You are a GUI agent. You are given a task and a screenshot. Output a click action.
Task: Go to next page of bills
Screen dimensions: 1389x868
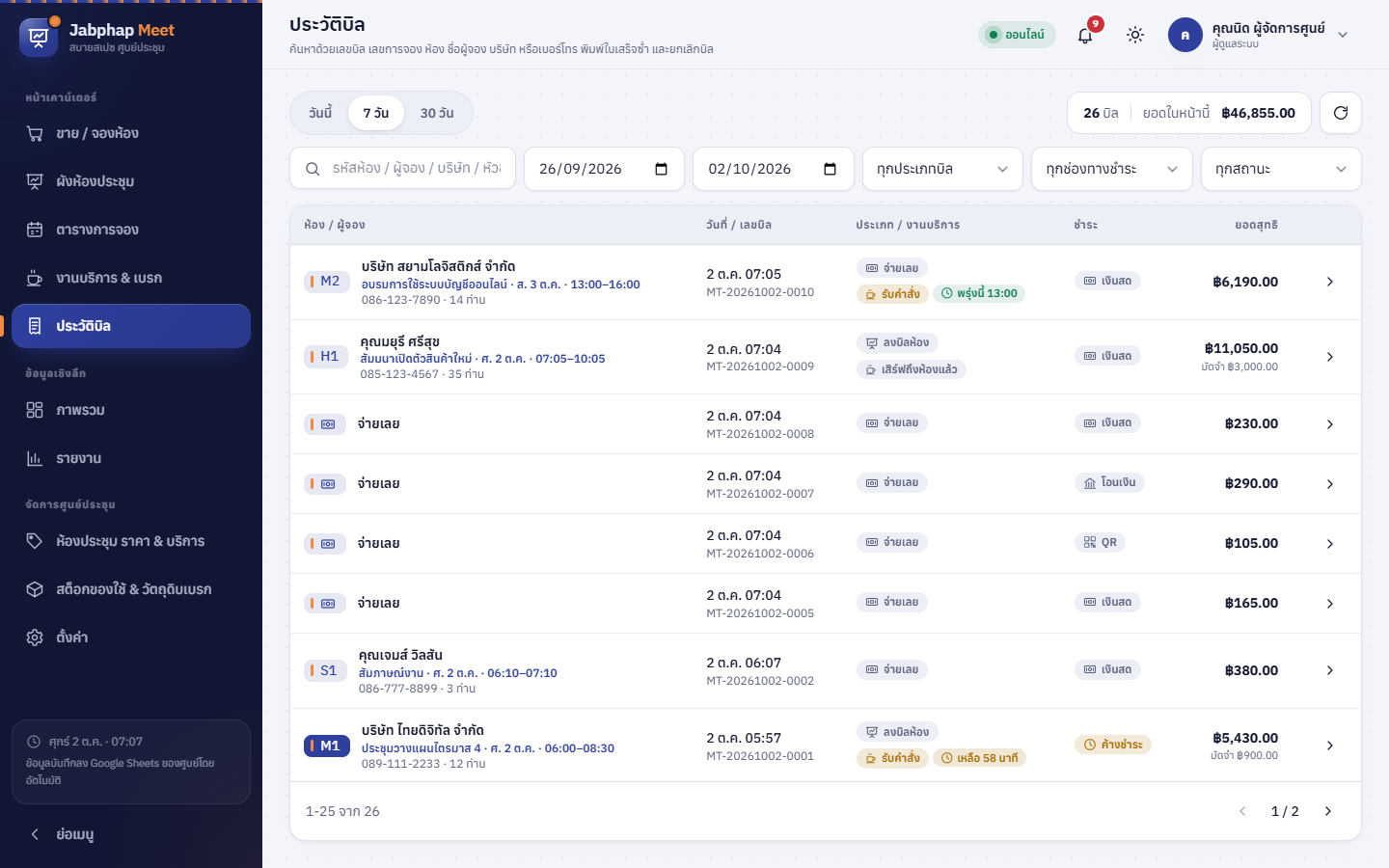(x=1328, y=811)
